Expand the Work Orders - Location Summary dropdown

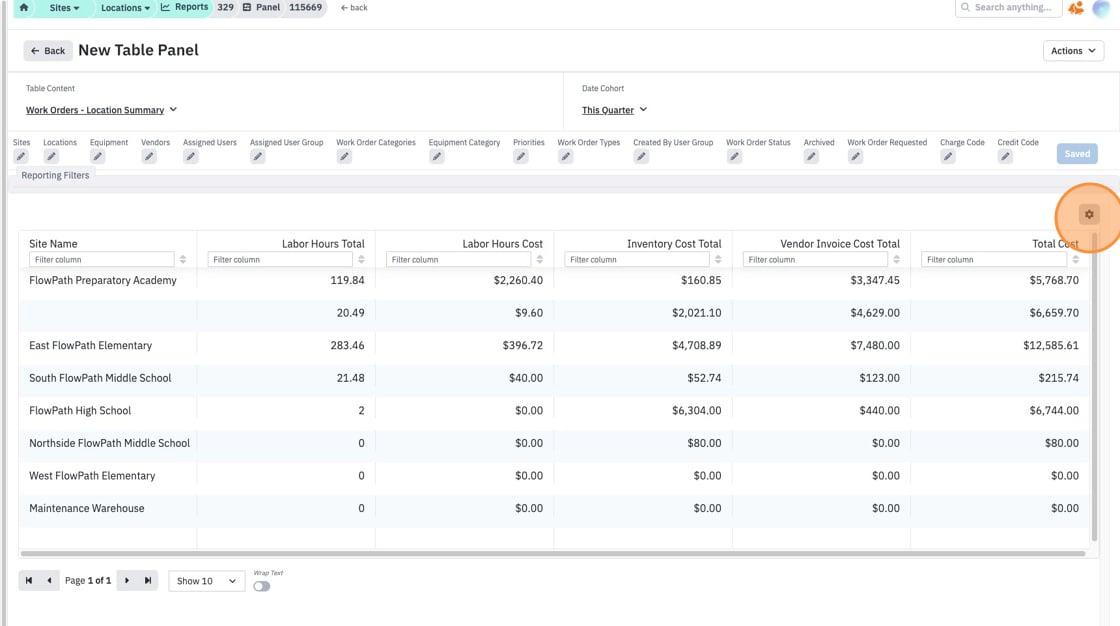click(101, 110)
